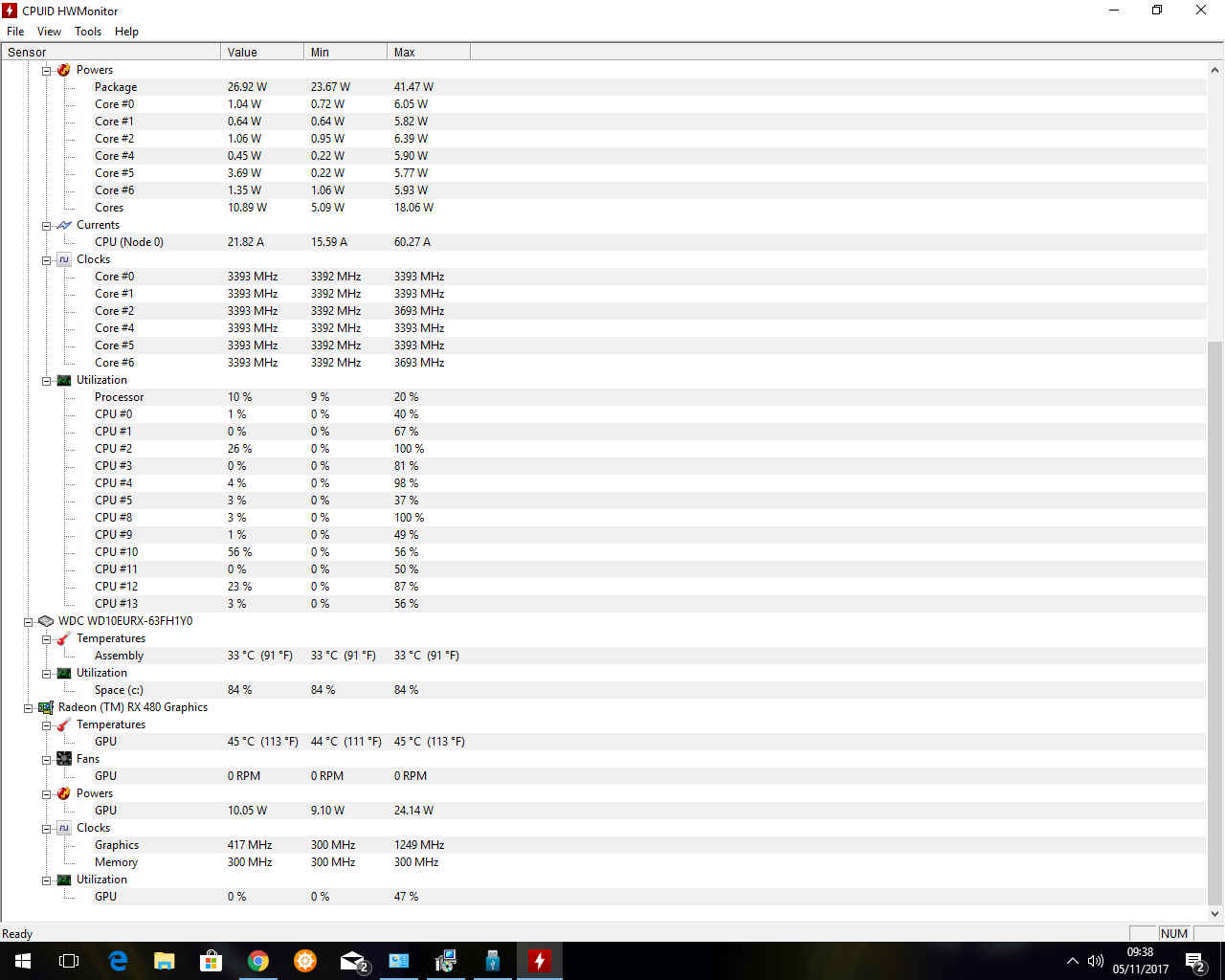
Task: Click the vertical scrollbar thumb
Action: pos(1215,623)
